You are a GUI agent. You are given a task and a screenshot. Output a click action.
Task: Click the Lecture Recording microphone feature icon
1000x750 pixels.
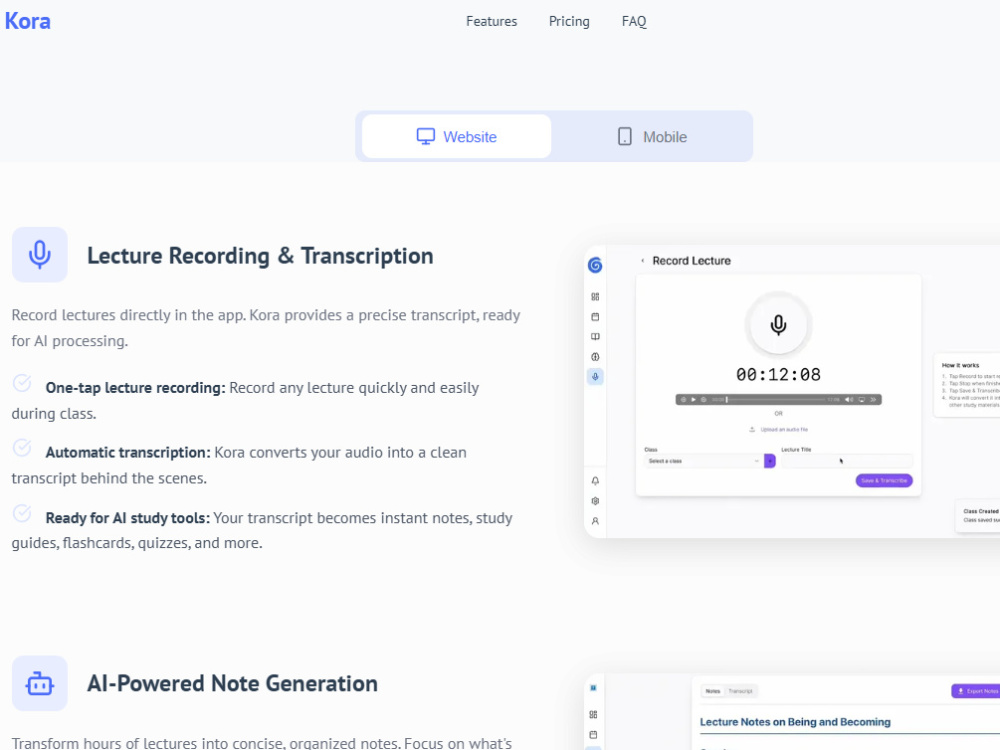pyautogui.click(x=40, y=254)
